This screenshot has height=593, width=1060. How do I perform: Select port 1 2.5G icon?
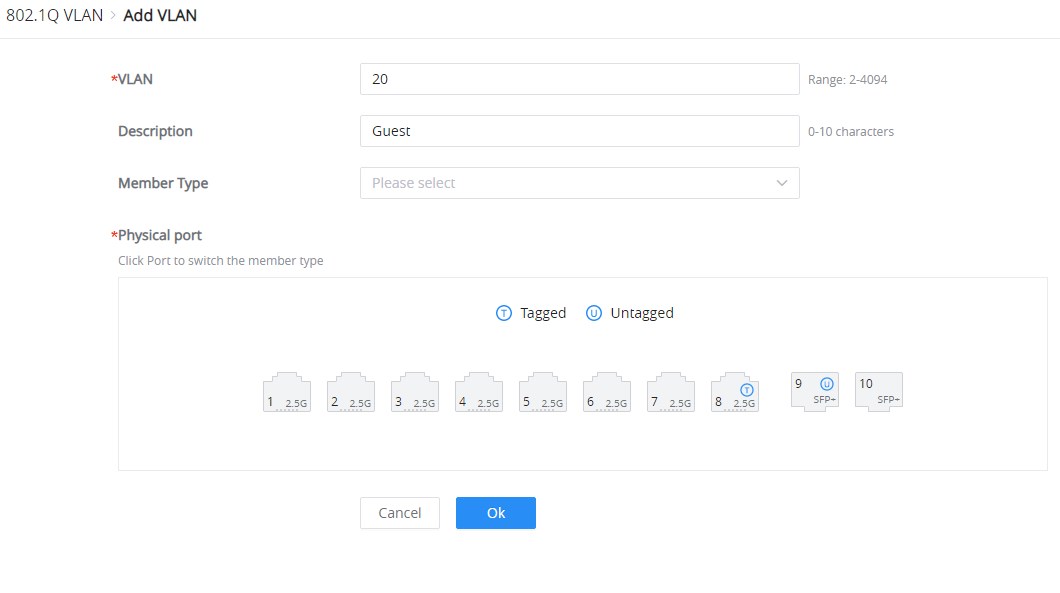287,392
